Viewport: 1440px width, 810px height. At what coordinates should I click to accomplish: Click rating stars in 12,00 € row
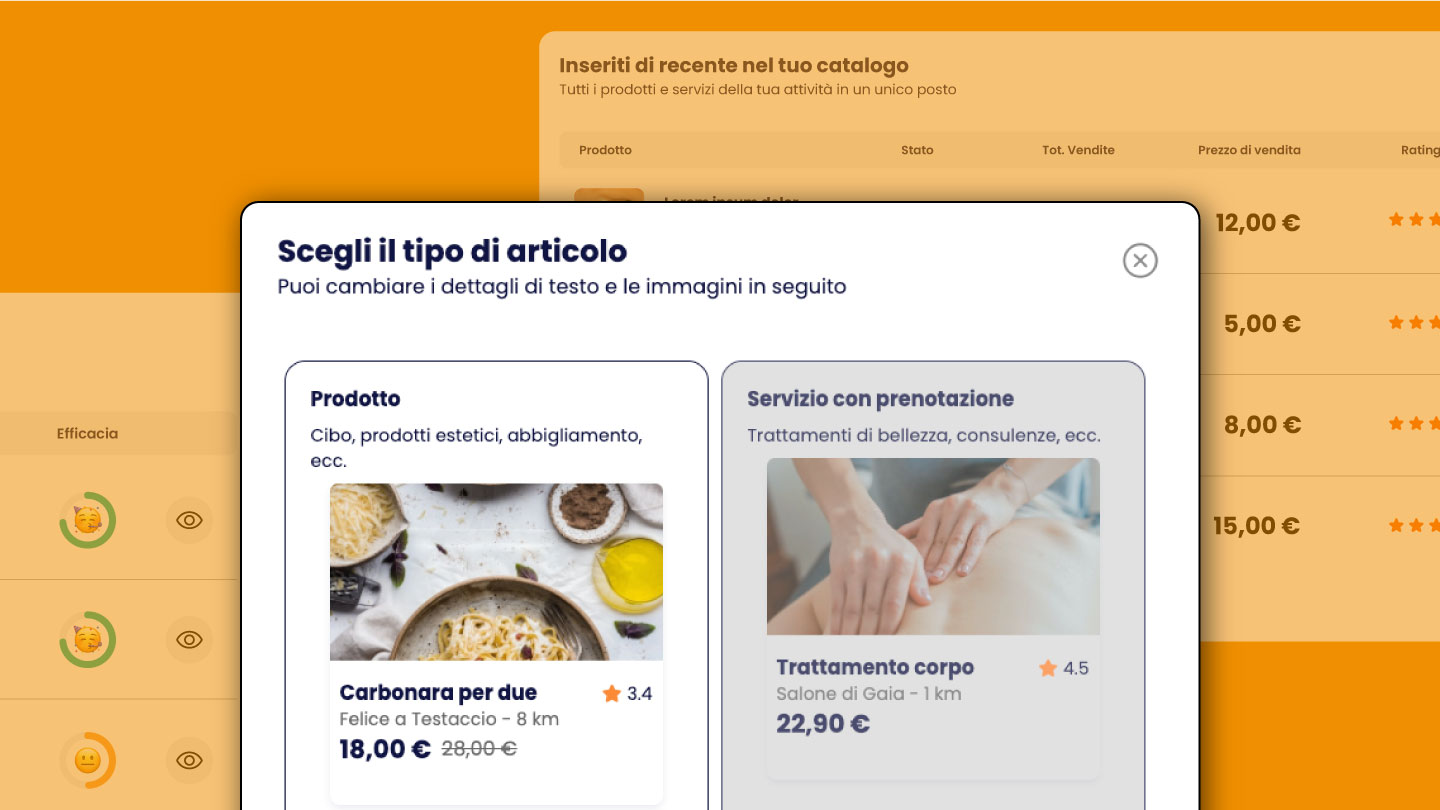point(1414,220)
